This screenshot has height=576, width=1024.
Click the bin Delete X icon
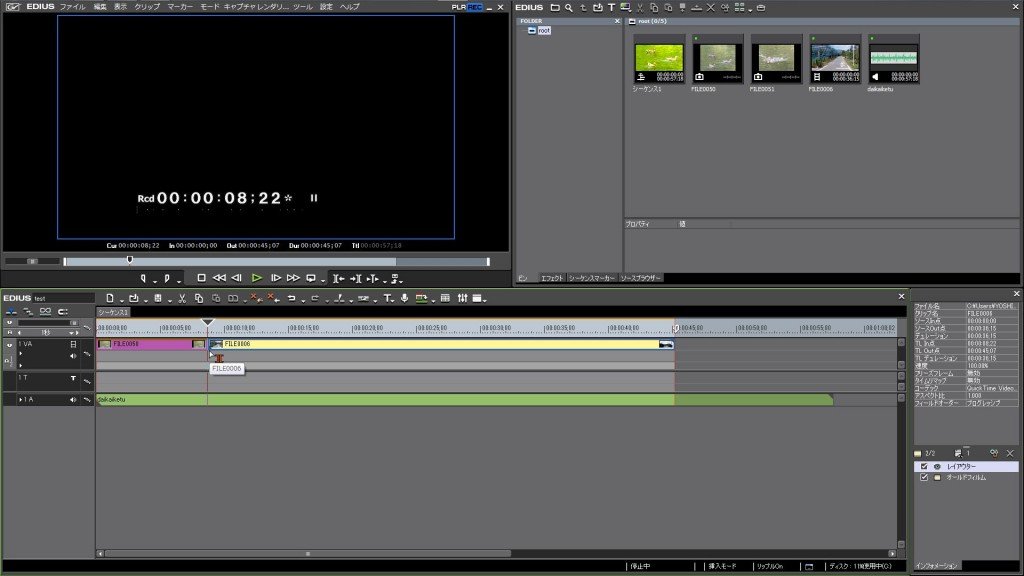click(711, 8)
